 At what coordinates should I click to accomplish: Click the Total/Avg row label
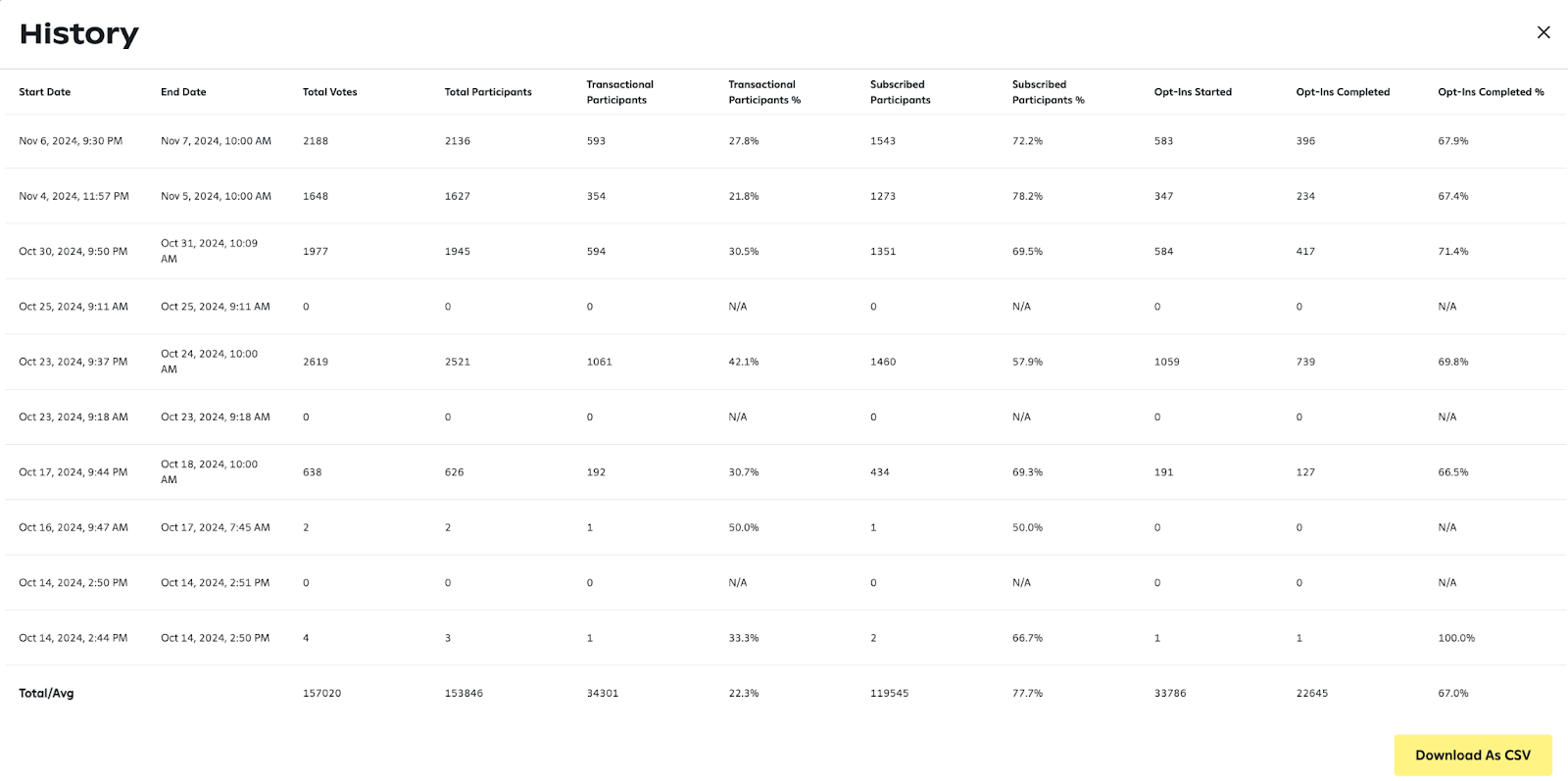coord(46,693)
